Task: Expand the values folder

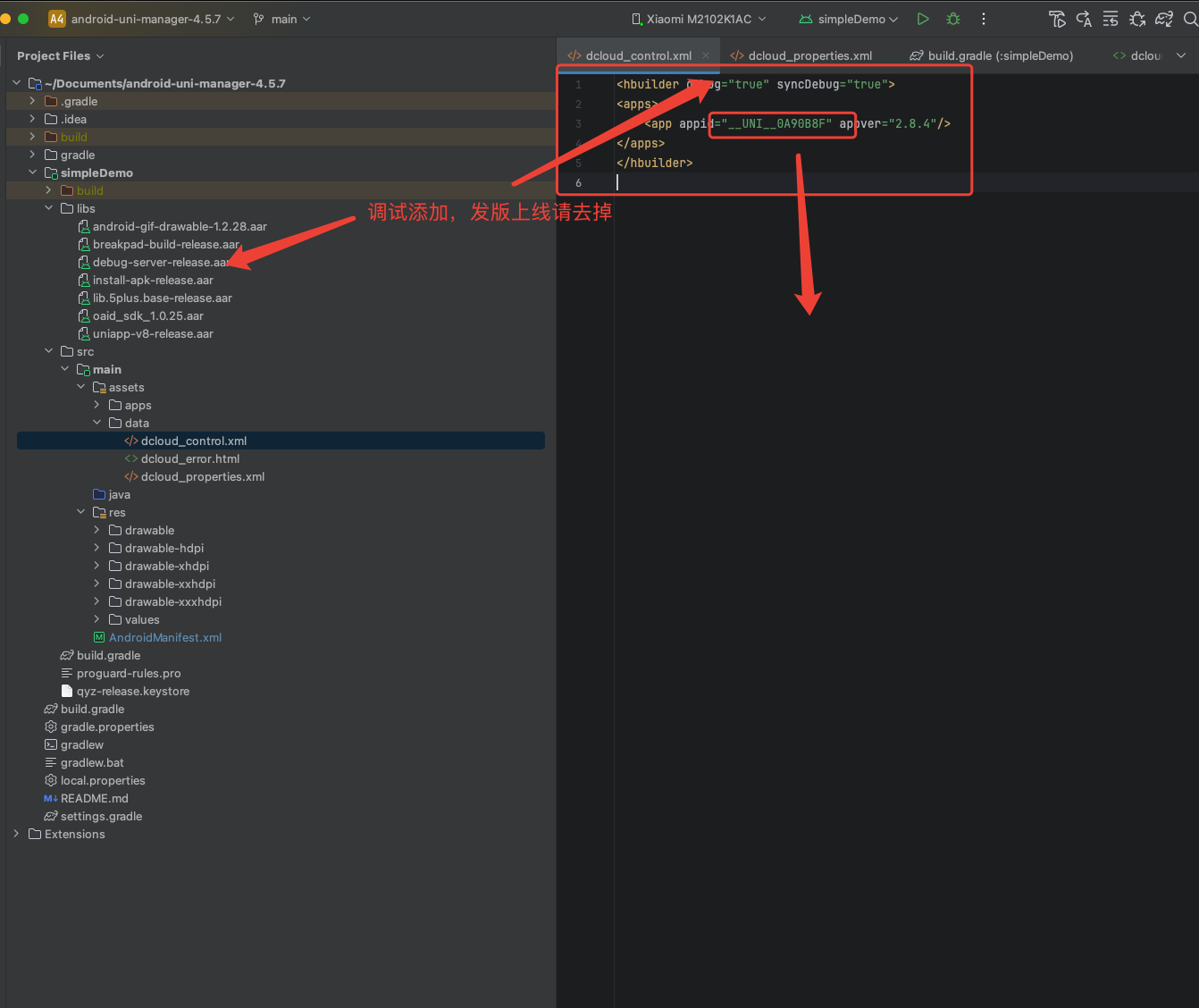Action: click(x=96, y=619)
